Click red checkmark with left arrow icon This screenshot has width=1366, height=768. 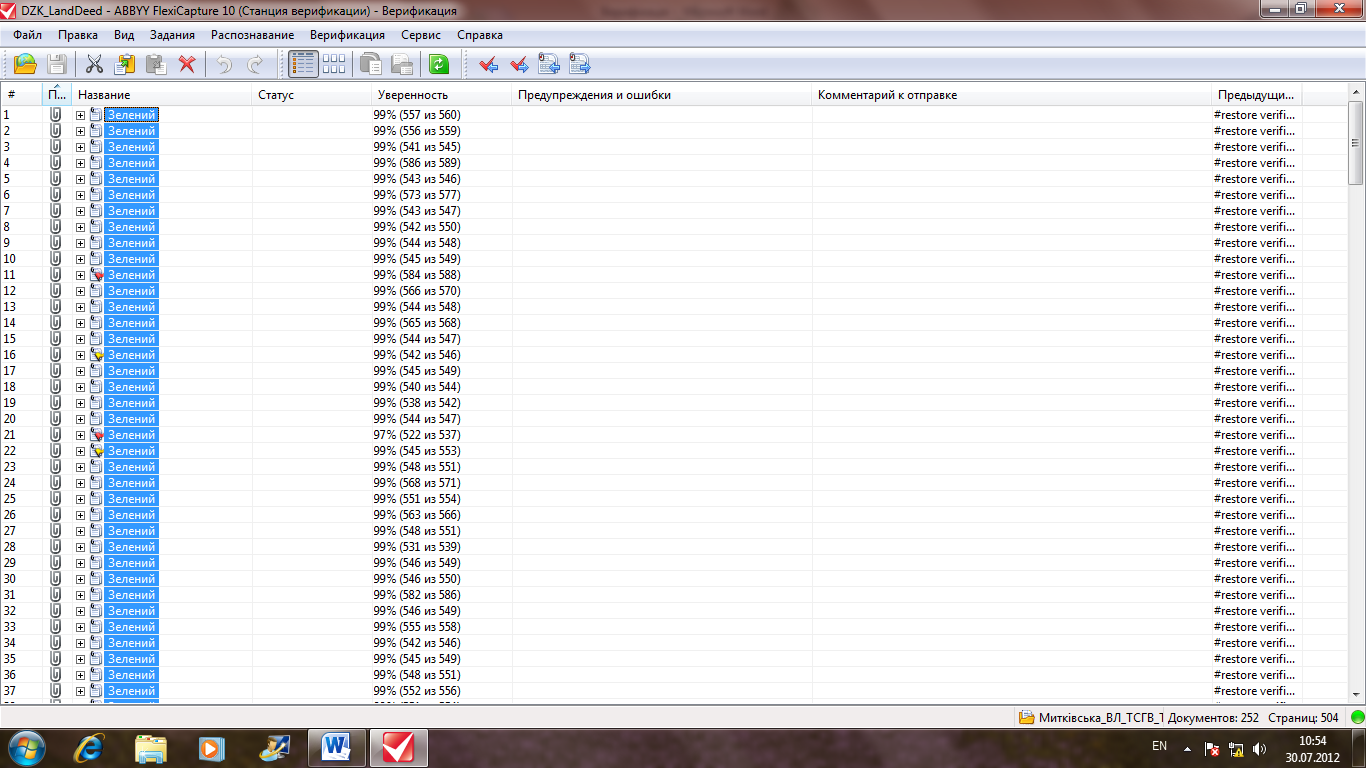(x=488, y=64)
